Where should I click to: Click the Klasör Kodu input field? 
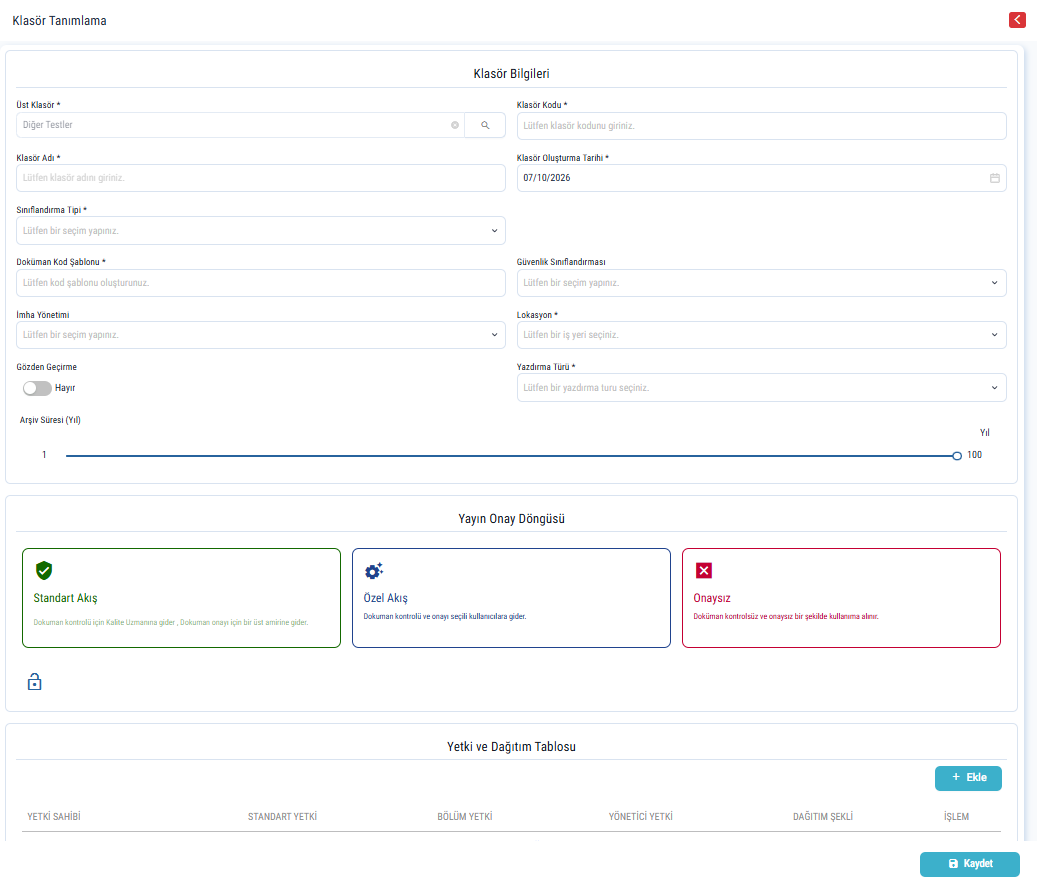tap(761, 126)
